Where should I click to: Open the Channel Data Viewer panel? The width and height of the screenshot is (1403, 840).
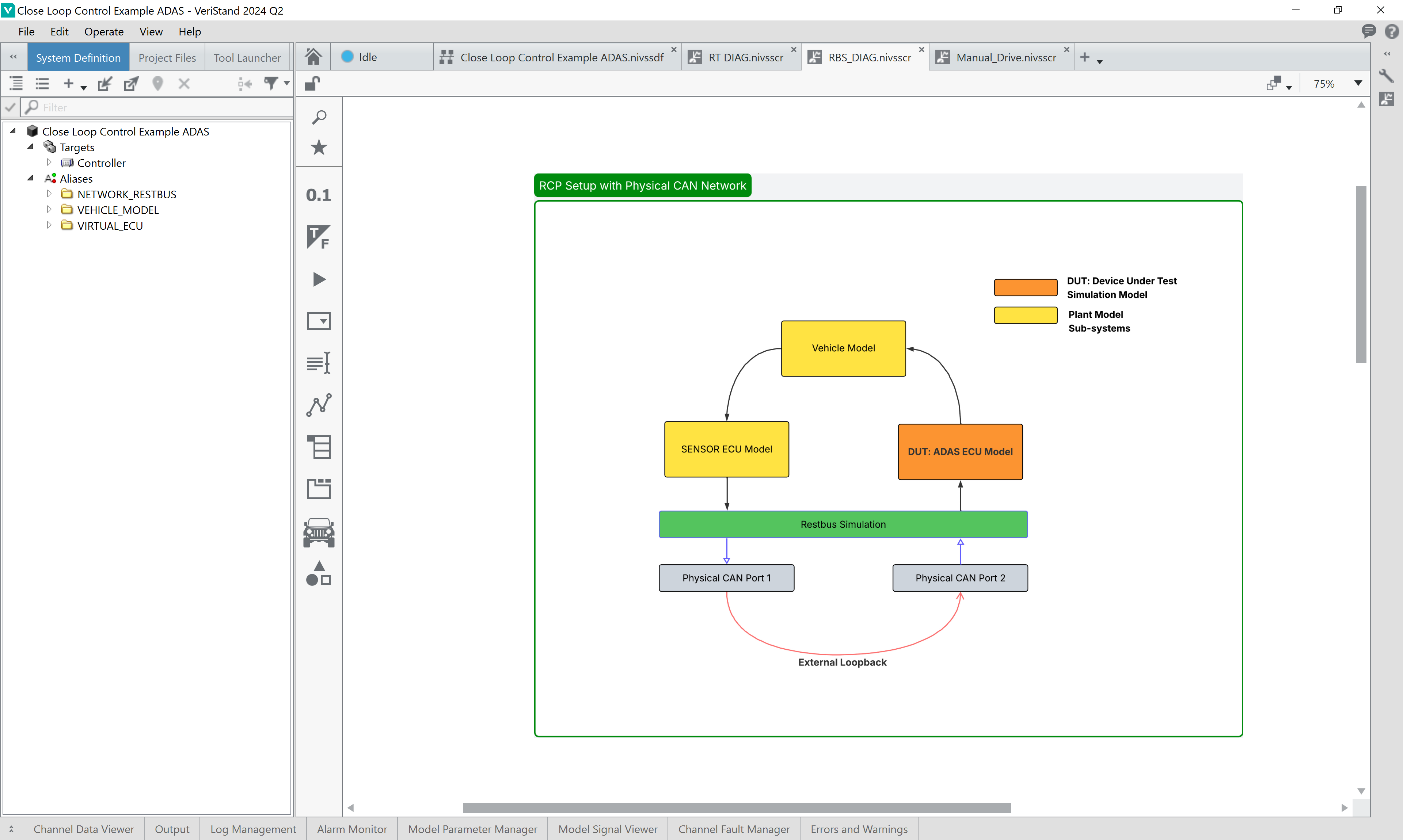pos(83,829)
